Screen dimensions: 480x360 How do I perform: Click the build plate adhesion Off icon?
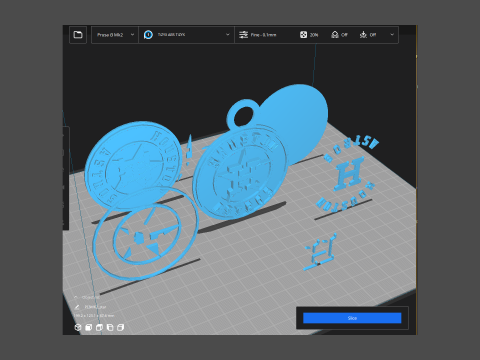click(363, 35)
